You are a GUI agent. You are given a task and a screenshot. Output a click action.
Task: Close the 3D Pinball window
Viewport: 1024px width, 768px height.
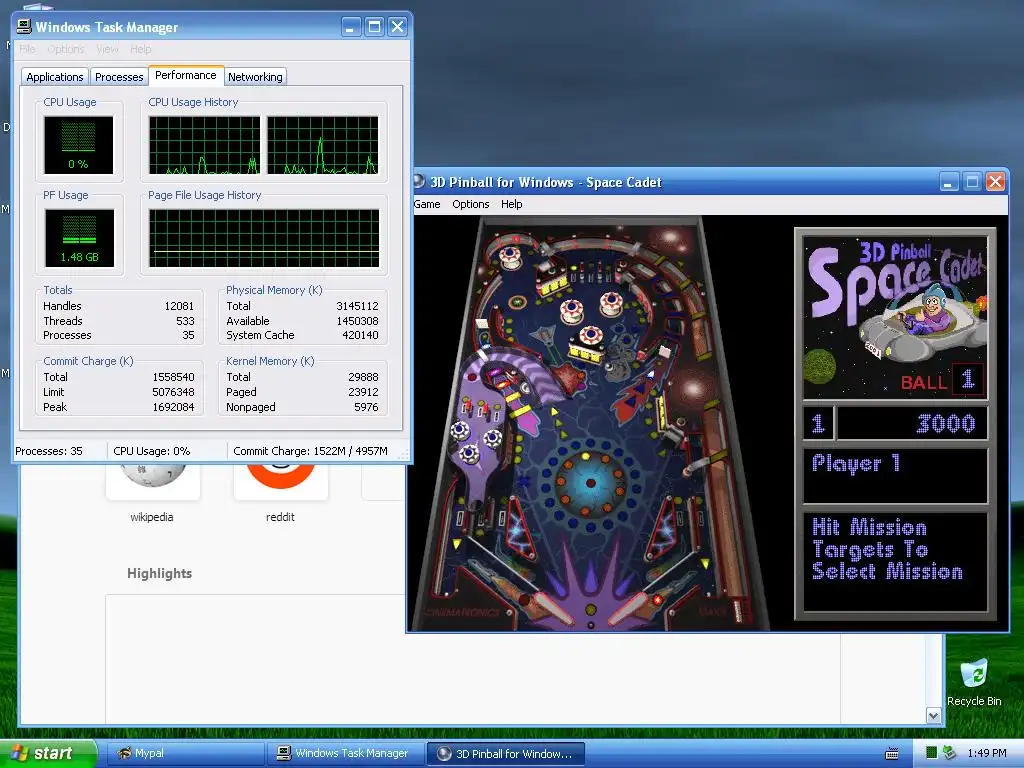click(x=995, y=182)
